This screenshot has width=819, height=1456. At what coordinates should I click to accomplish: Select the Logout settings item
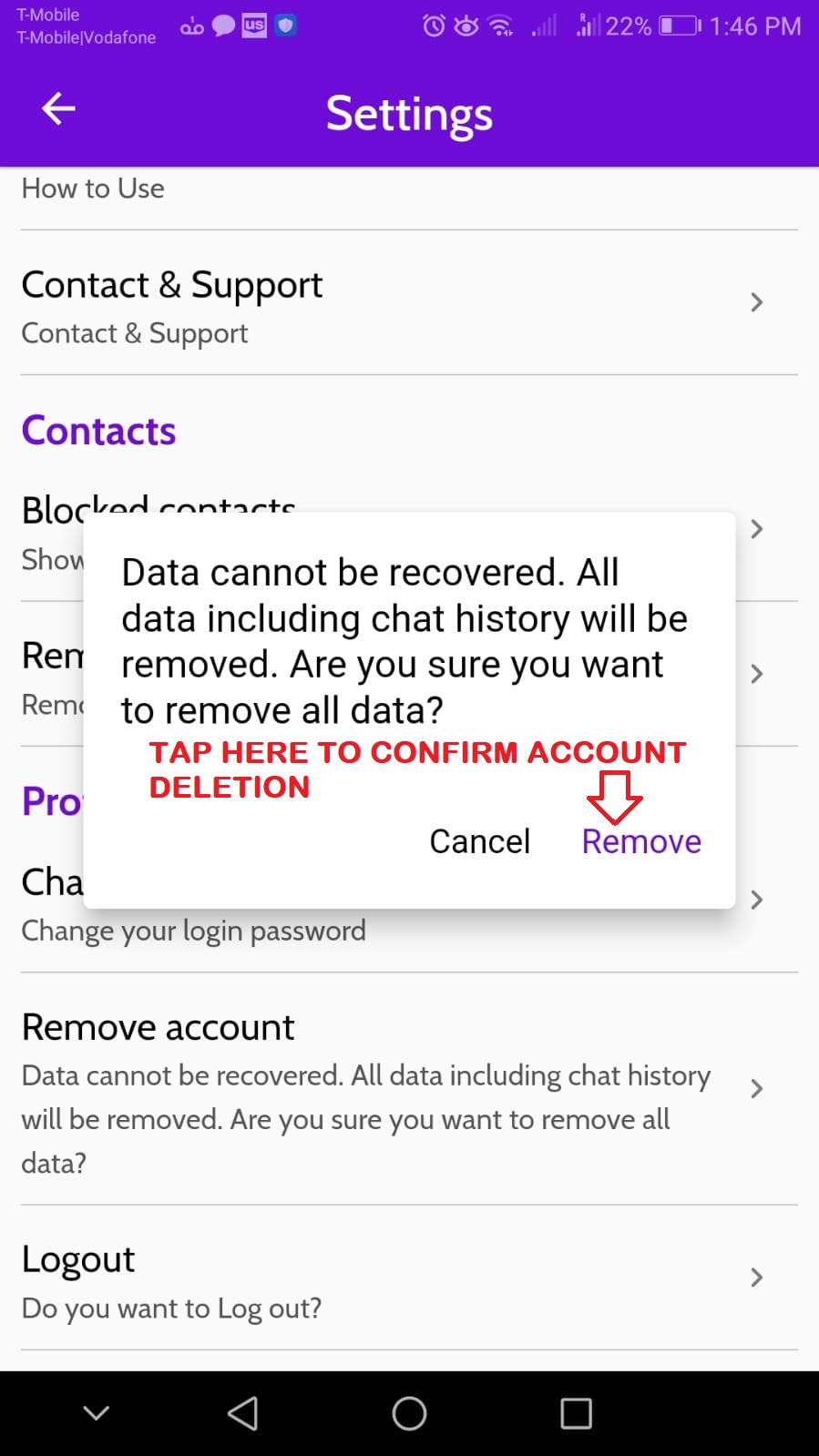point(409,1278)
